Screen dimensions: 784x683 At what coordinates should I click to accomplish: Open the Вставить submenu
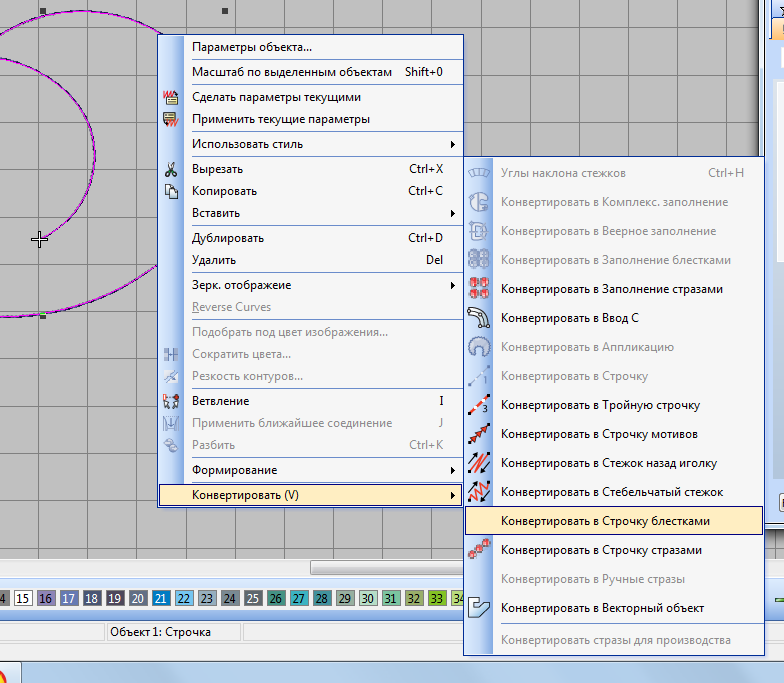tap(310, 213)
